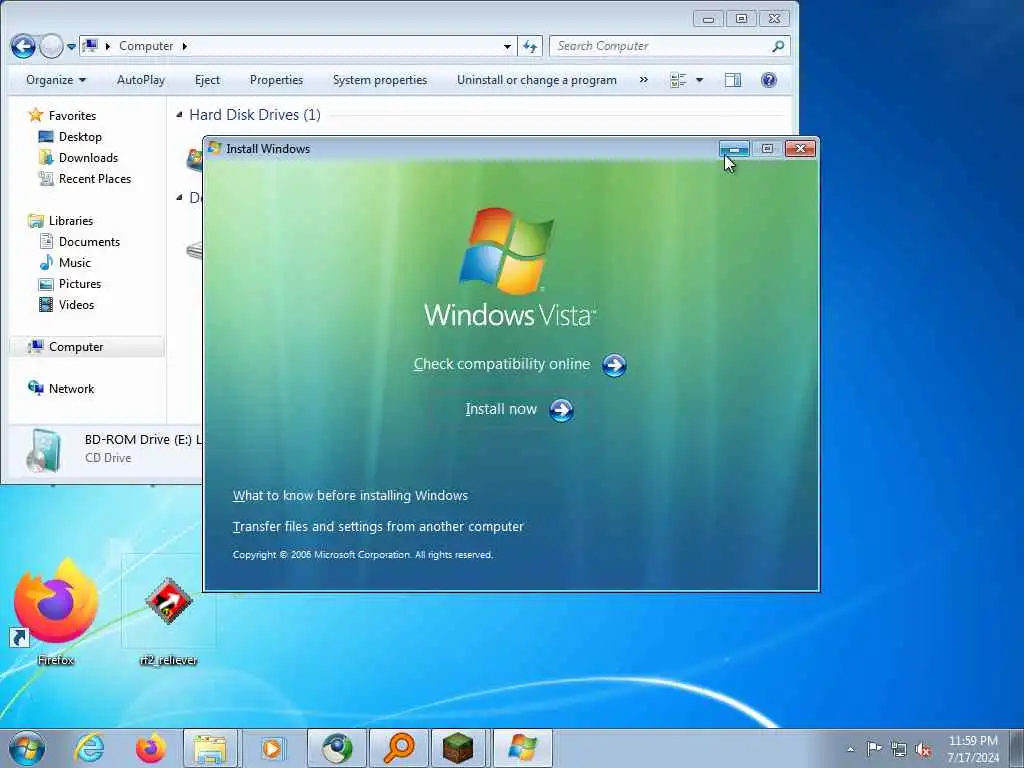Launch Internet Explorer from the taskbar
Screen dimensions: 1024x768
(89, 748)
